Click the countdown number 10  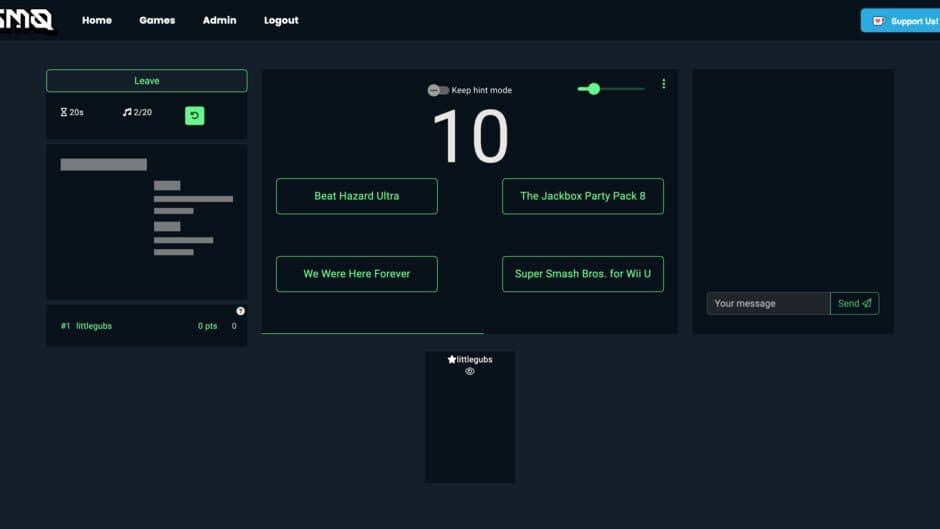(471, 136)
